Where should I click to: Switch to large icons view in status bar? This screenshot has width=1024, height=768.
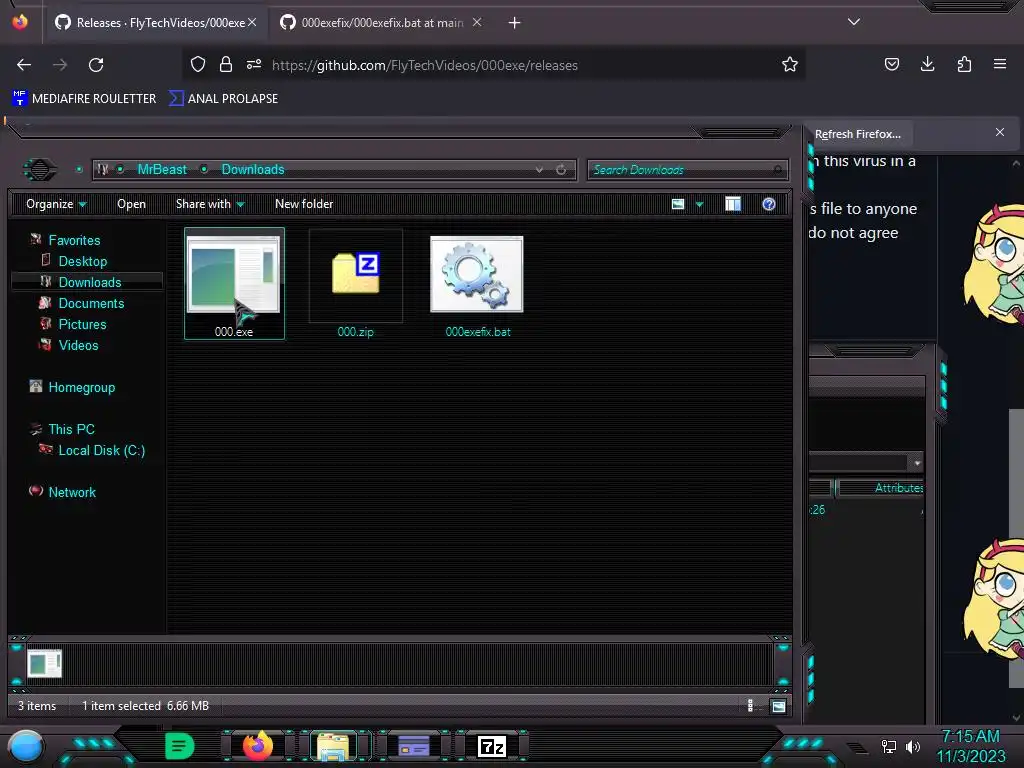tap(778, 706)
